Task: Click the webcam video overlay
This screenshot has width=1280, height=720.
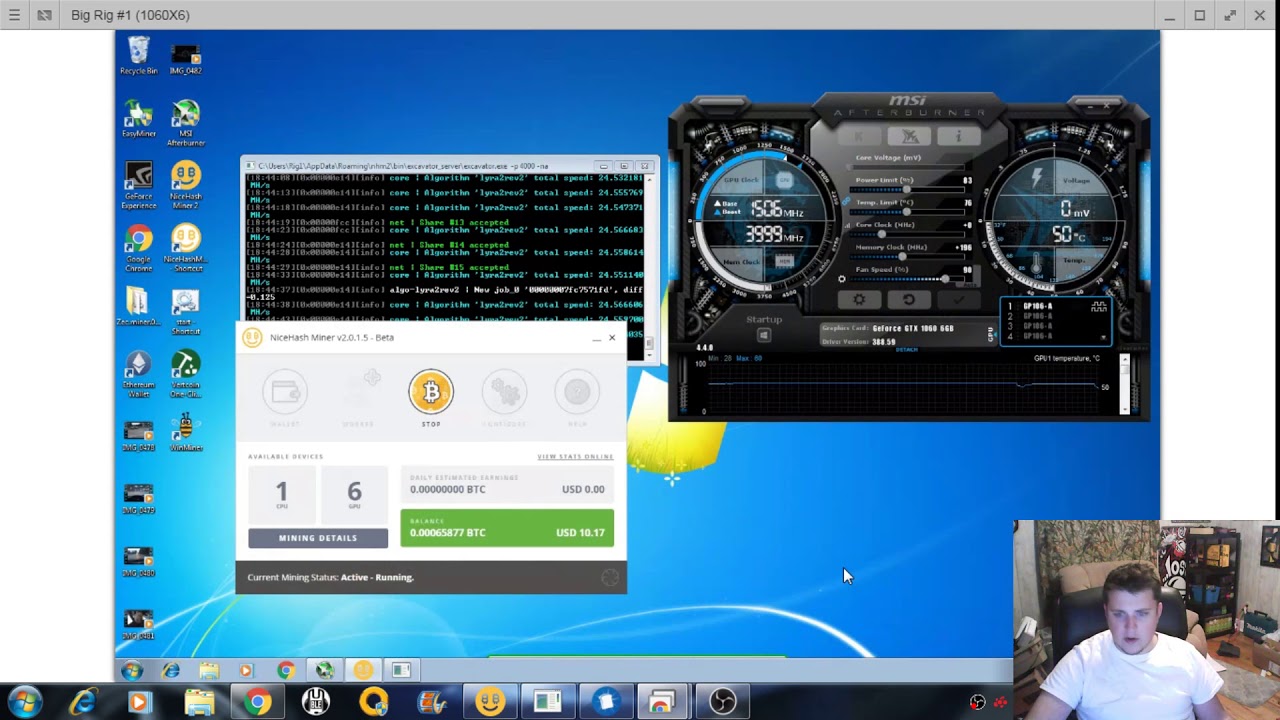Action: pyautogui.click(x=1146, y=620)
